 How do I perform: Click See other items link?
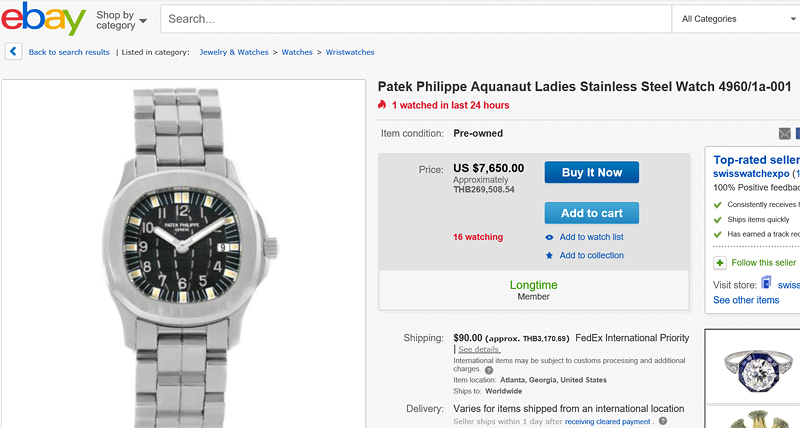click(x=746, y=300)
